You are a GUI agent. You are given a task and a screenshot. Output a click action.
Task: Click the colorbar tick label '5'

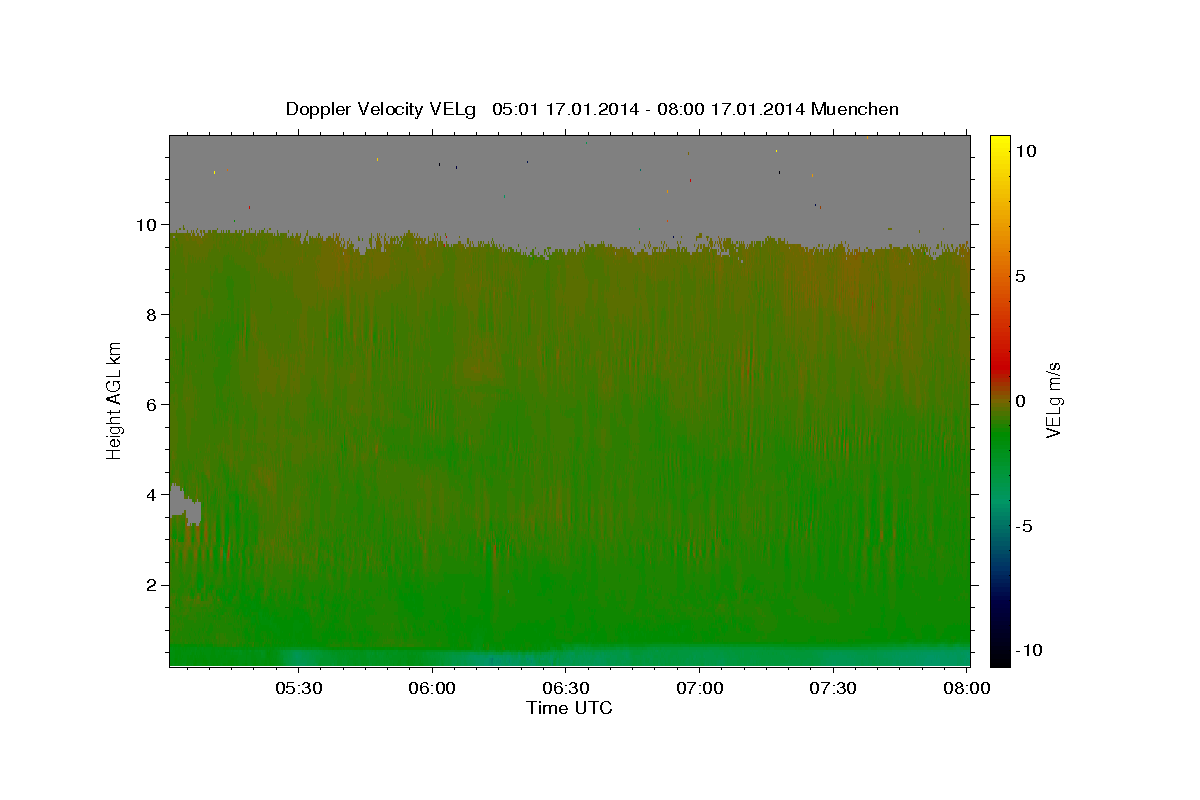pos(1021,276)
